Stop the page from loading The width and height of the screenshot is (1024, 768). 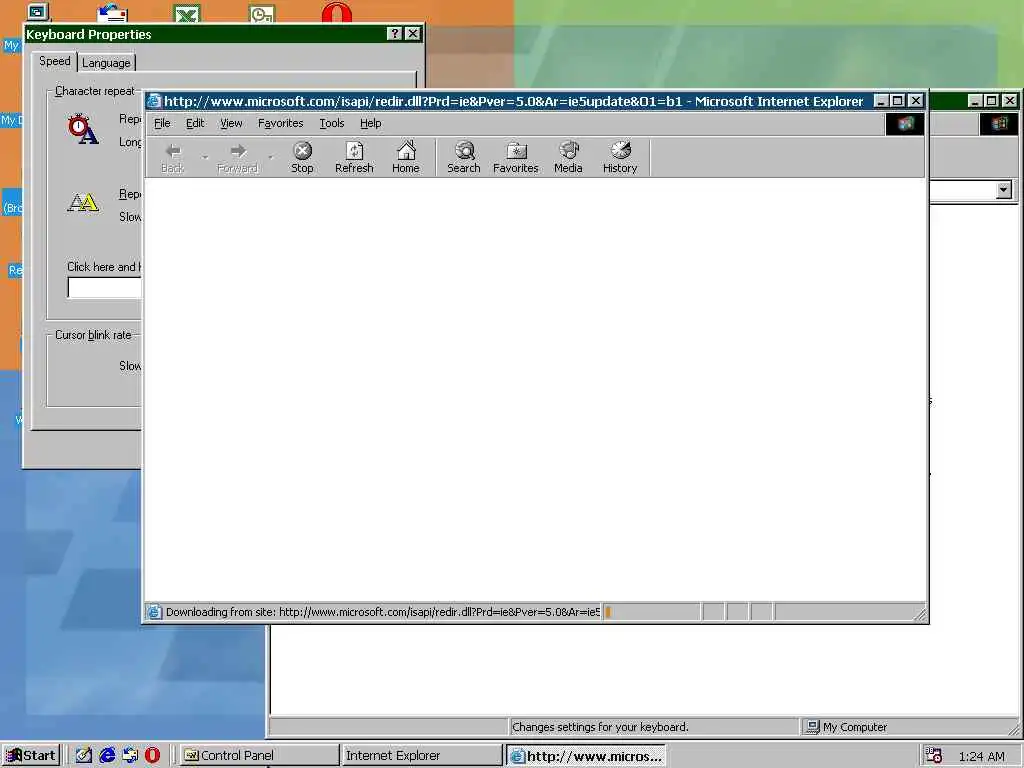click(302, 157)
